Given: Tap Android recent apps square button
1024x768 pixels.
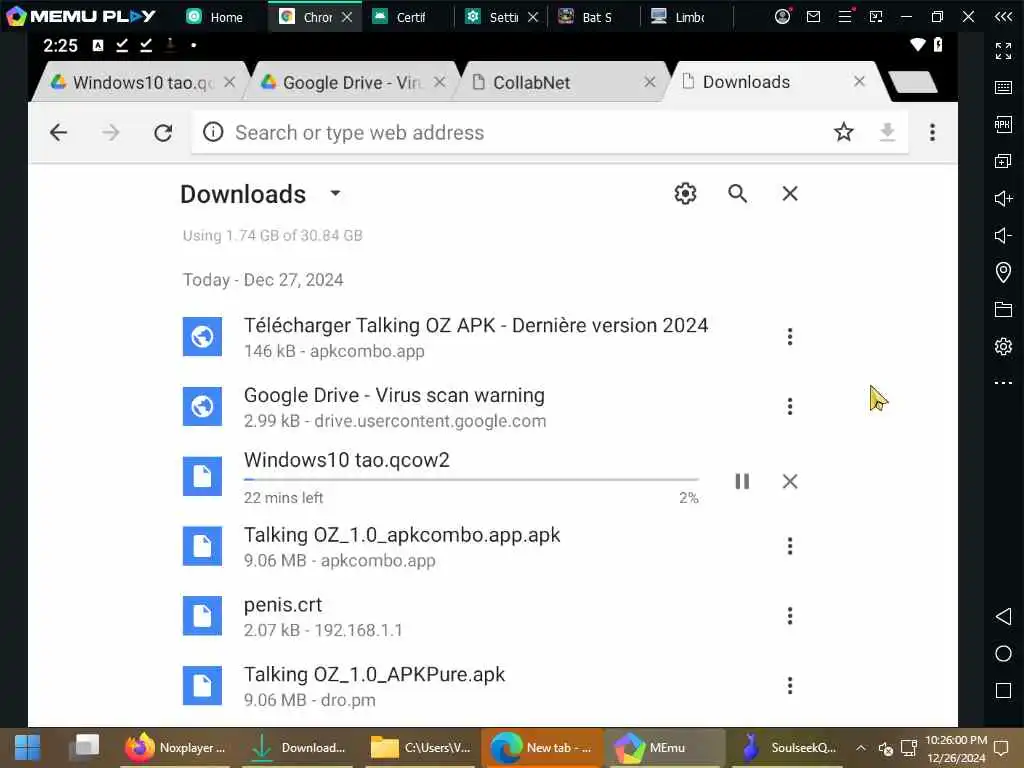Looking at the screenshot, I should (1003, 691).
